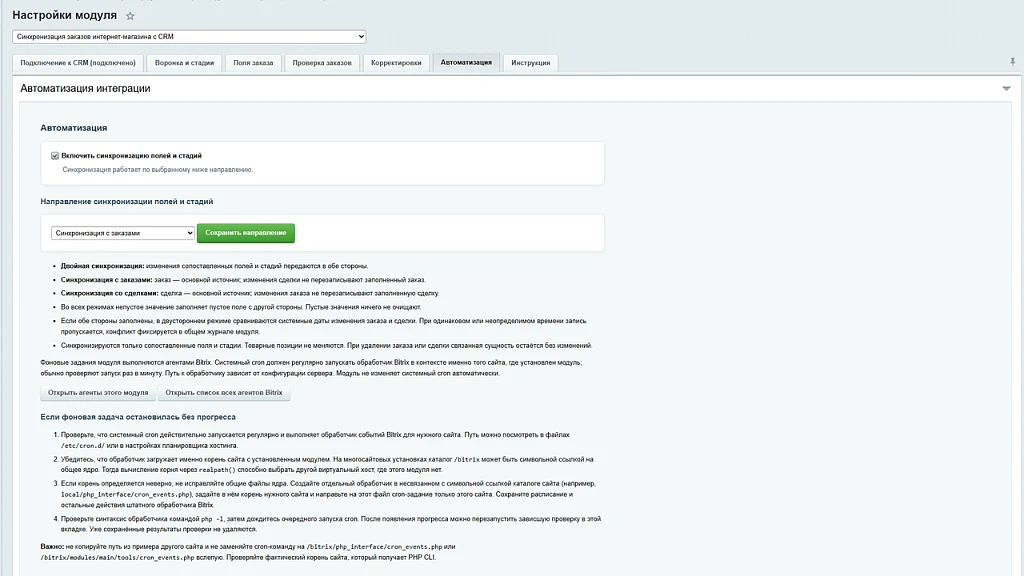Open the Воронка и стадии tab
Screen dimensions: 1024x576
[x=184, y=63]
